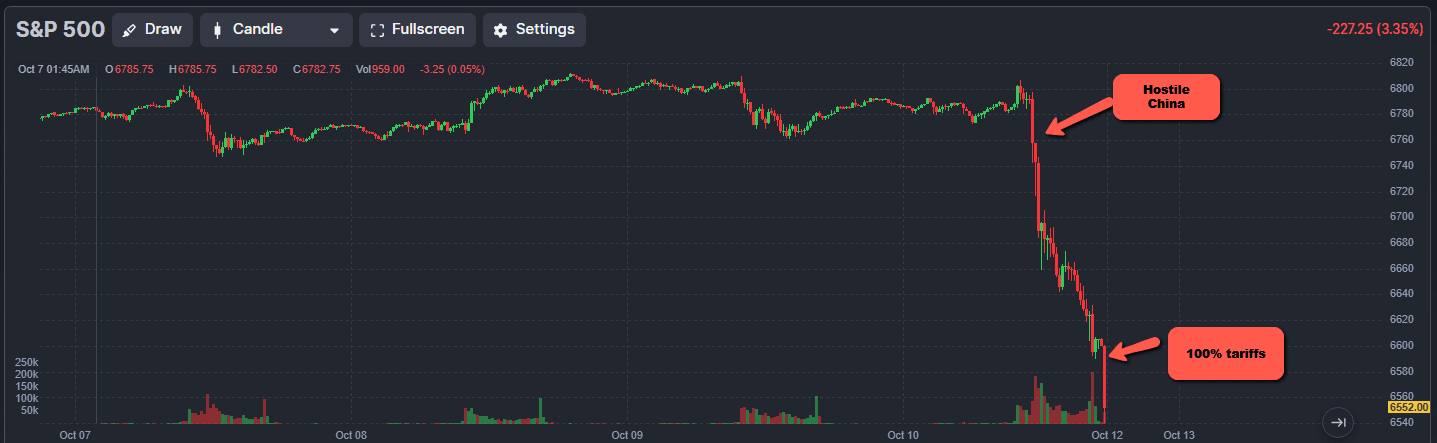Expand the chart type dropdown arrow
1437x443 pixels.
[334, 31]
